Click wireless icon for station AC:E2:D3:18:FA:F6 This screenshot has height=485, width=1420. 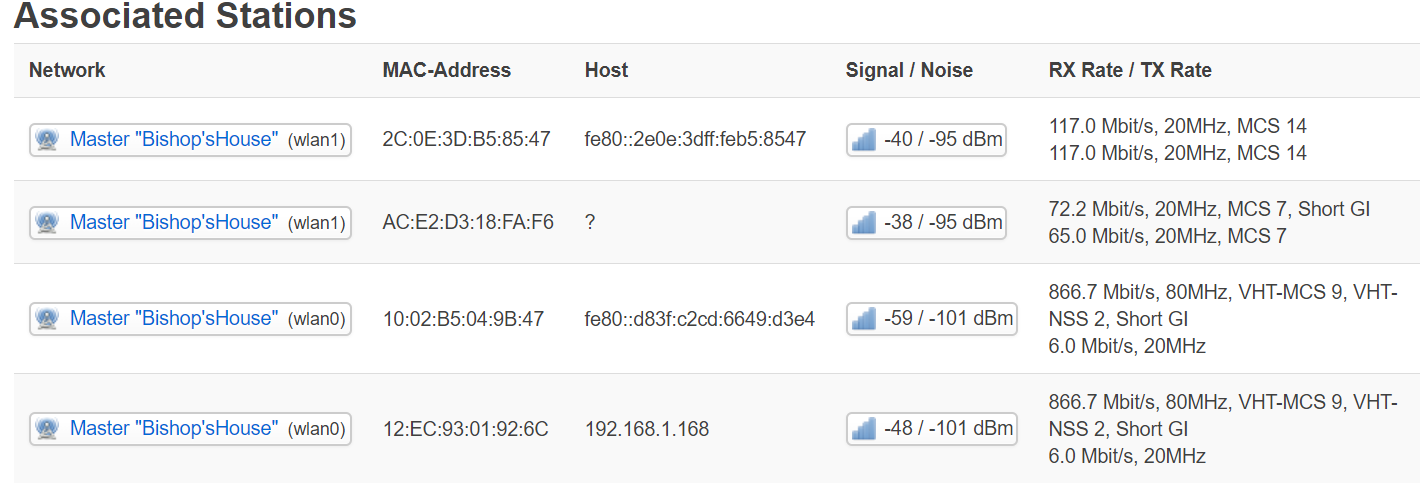(x=47, y=222)
